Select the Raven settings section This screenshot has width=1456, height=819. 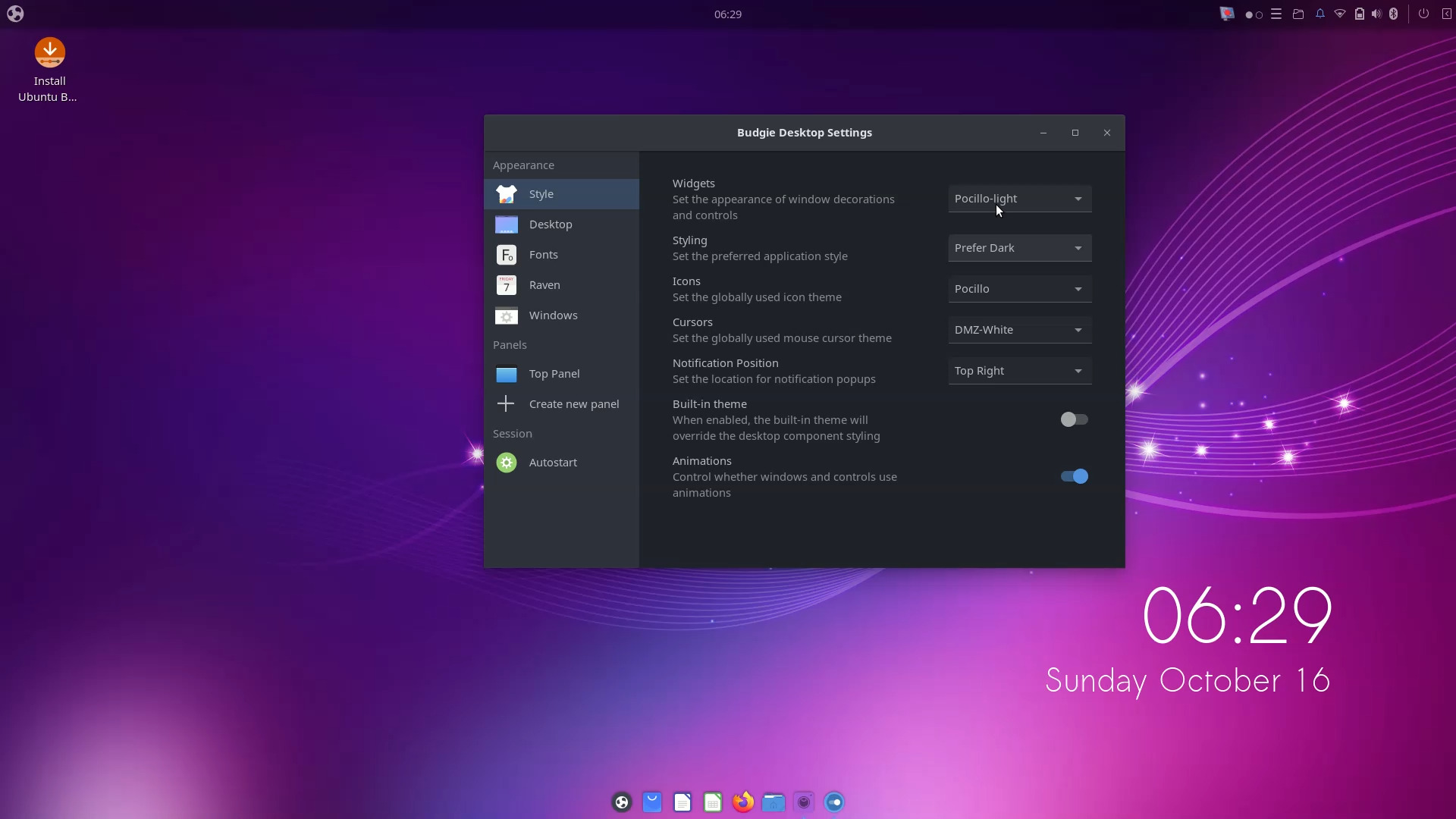(560, 285)
